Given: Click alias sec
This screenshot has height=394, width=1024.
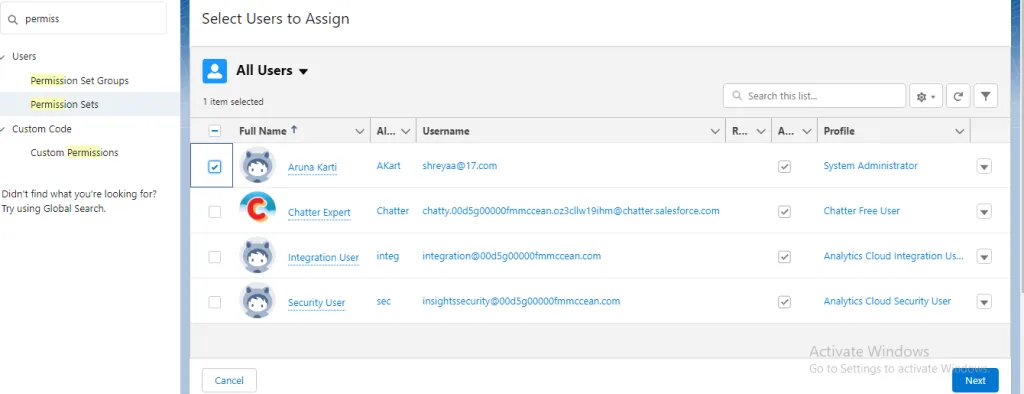Looking at the screenshot, I should pos(384,301).
